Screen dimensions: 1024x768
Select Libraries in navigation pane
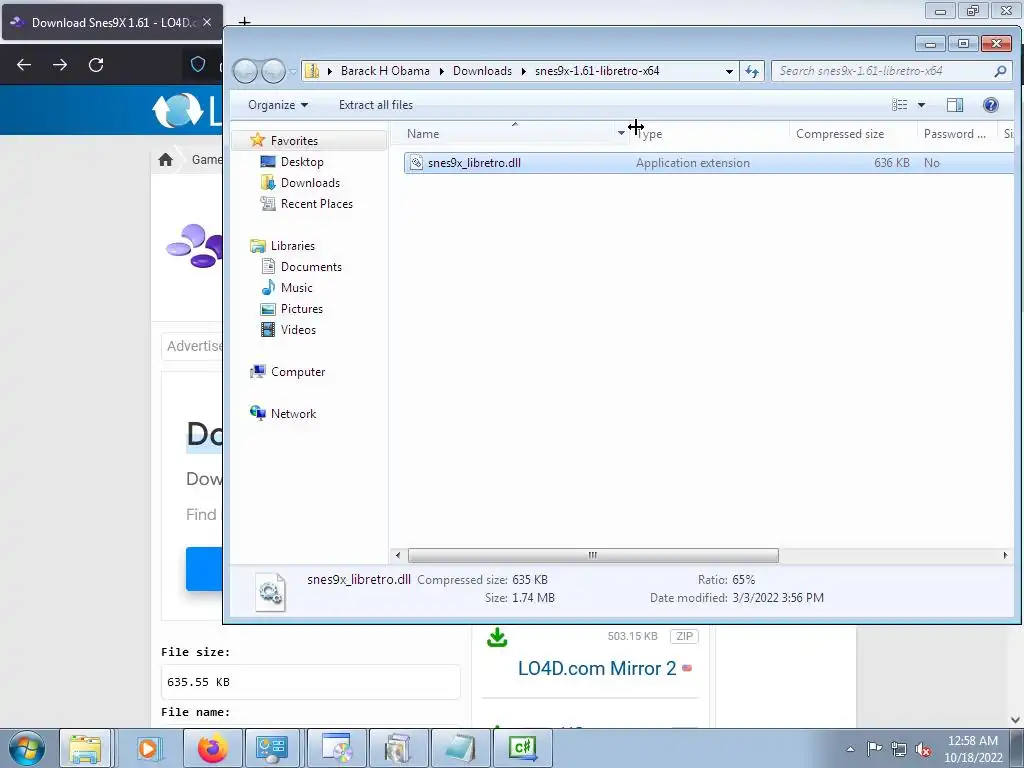click(293, 246)
